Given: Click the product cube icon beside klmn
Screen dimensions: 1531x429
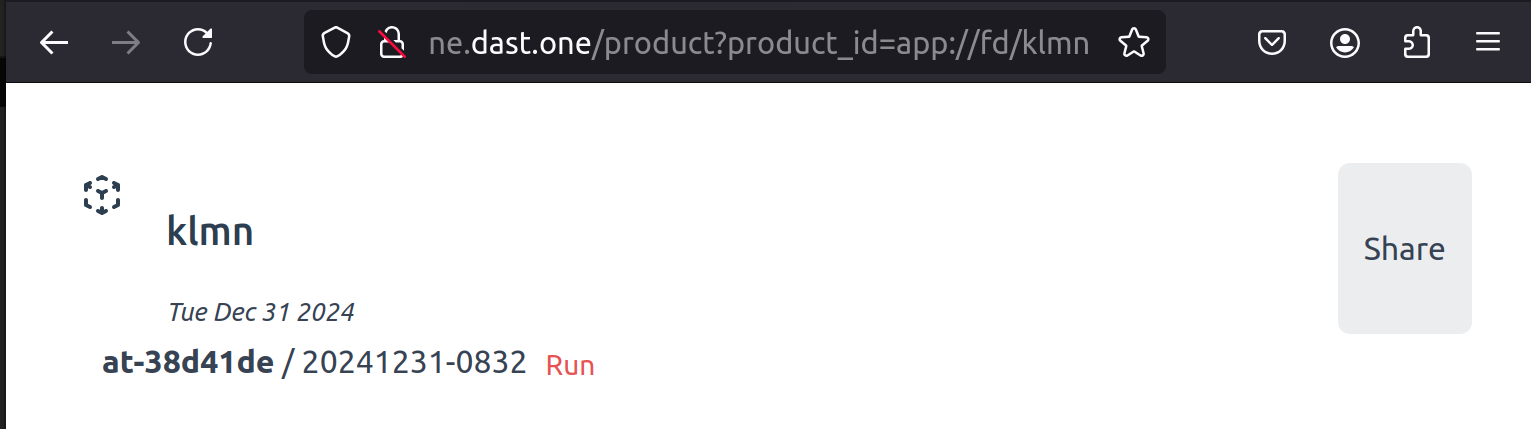Looking at the screenshot, I should pyautogui.click(x=101, y=195).
